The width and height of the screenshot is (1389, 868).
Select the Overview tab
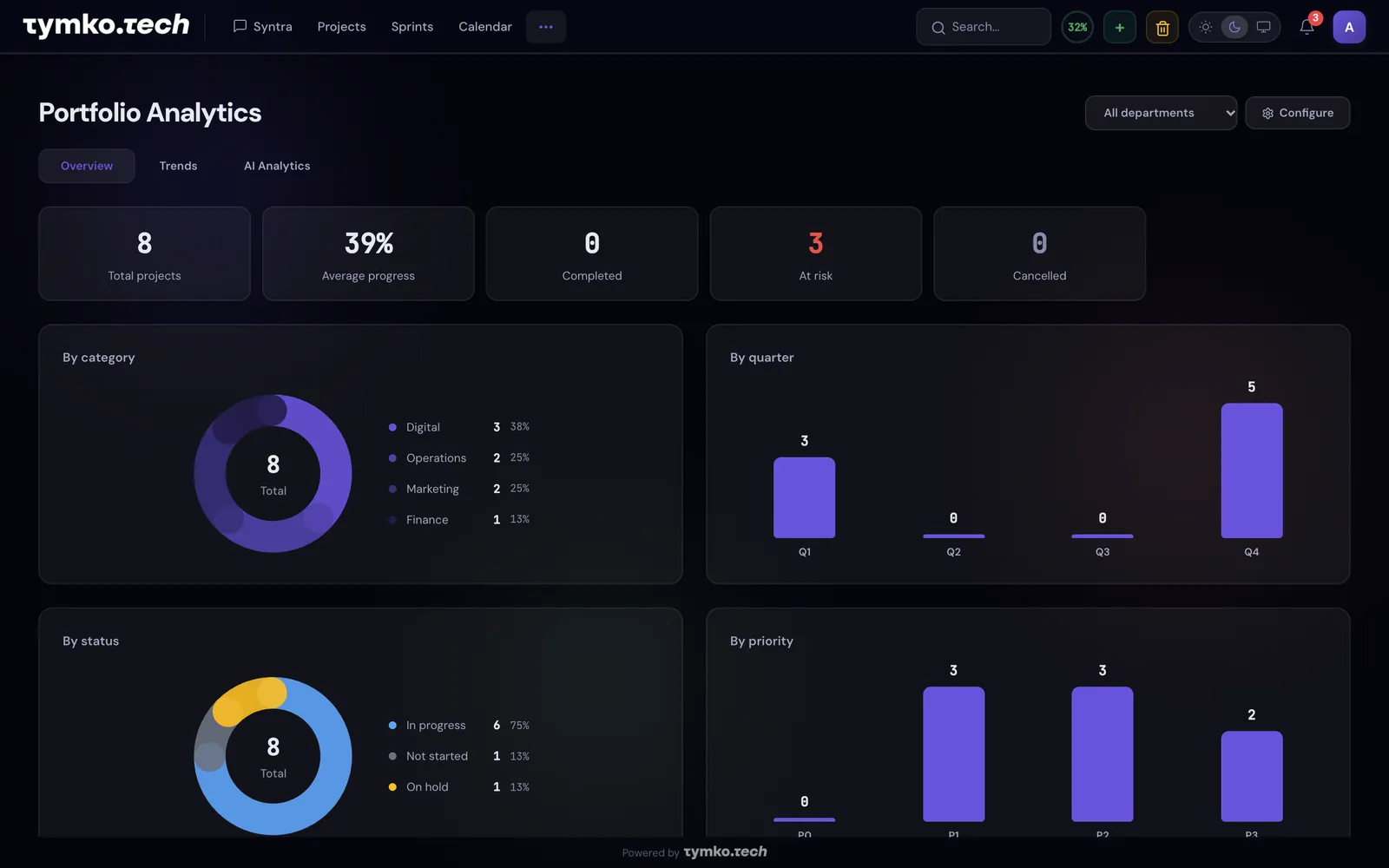pyautogui.click(x=87, y=166)
